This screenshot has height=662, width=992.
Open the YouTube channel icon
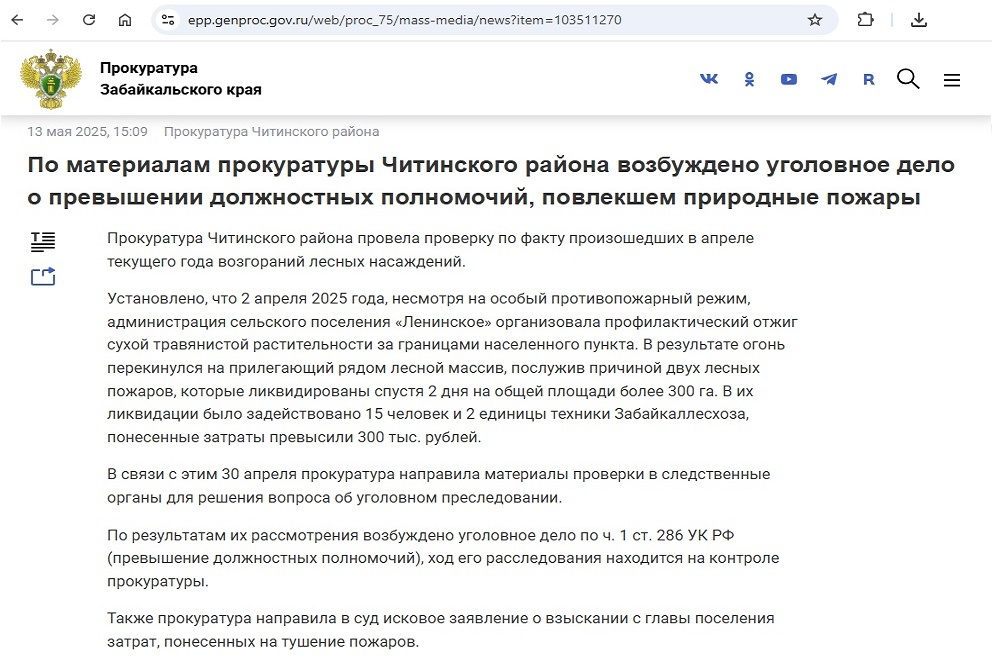tap(789, 79)
